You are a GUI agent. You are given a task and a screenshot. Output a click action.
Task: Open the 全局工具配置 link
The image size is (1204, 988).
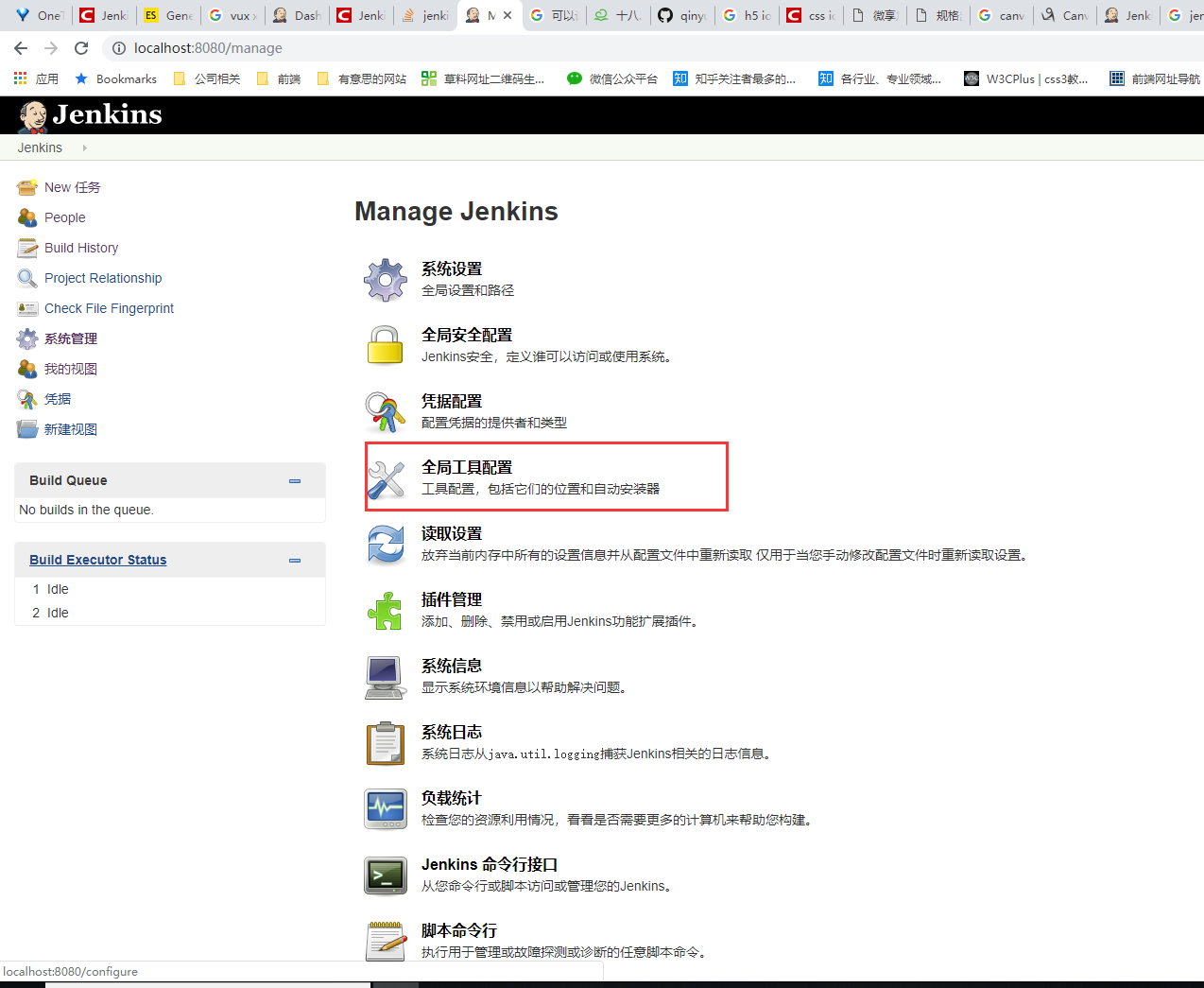tap(467, 468)
